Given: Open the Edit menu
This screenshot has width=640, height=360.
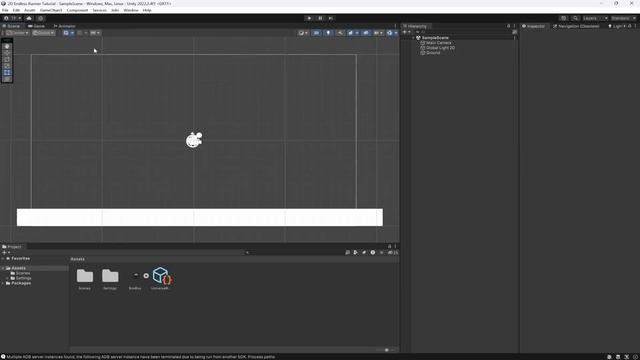Looking at the screenshot, I should pyautogui.click(x=16, y=10).
